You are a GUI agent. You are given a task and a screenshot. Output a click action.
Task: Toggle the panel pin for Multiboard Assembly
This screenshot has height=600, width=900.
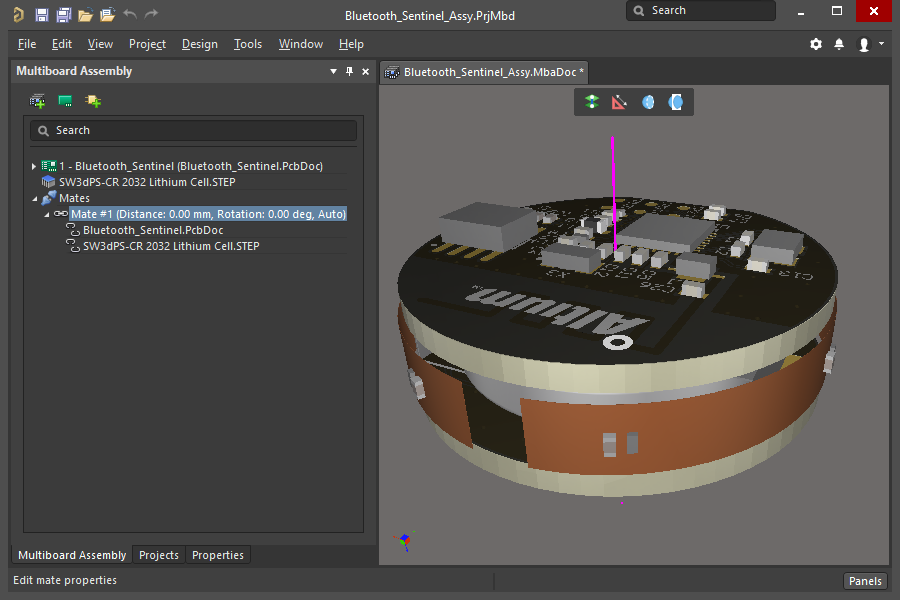pyautogui.click(x=349, y=72)
